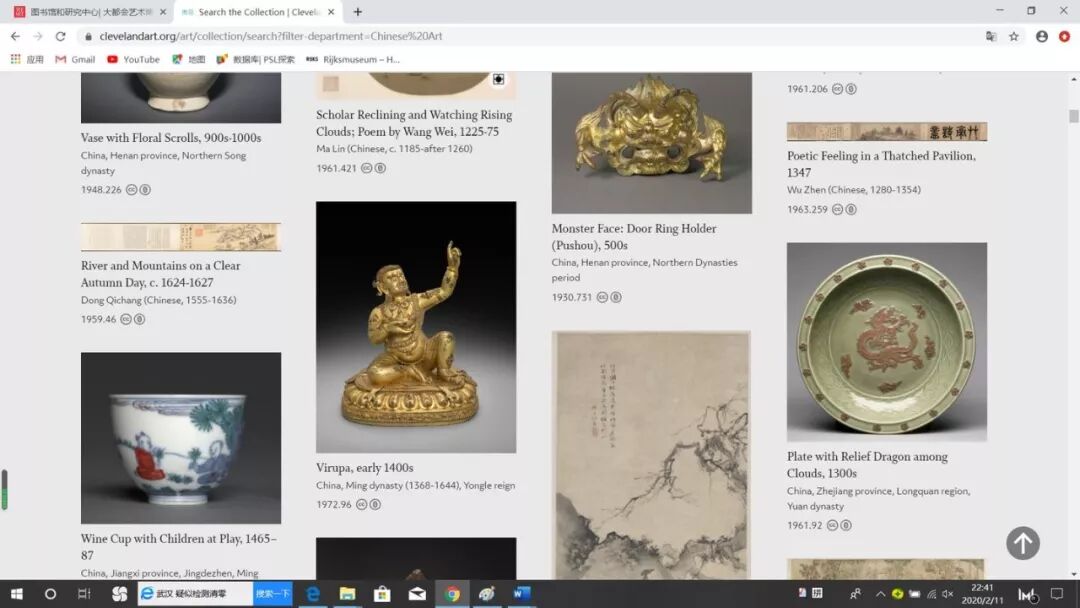
Task: Open Poetic Feeling in a Thatched Pavilion link
Action: [881, 164]
